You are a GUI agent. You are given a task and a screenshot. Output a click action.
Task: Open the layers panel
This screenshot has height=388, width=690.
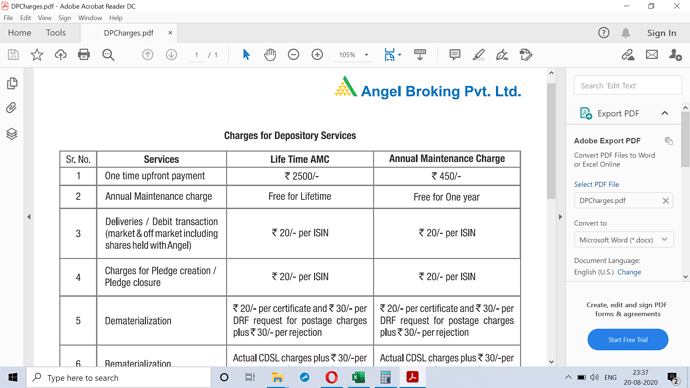coord(12,134)
